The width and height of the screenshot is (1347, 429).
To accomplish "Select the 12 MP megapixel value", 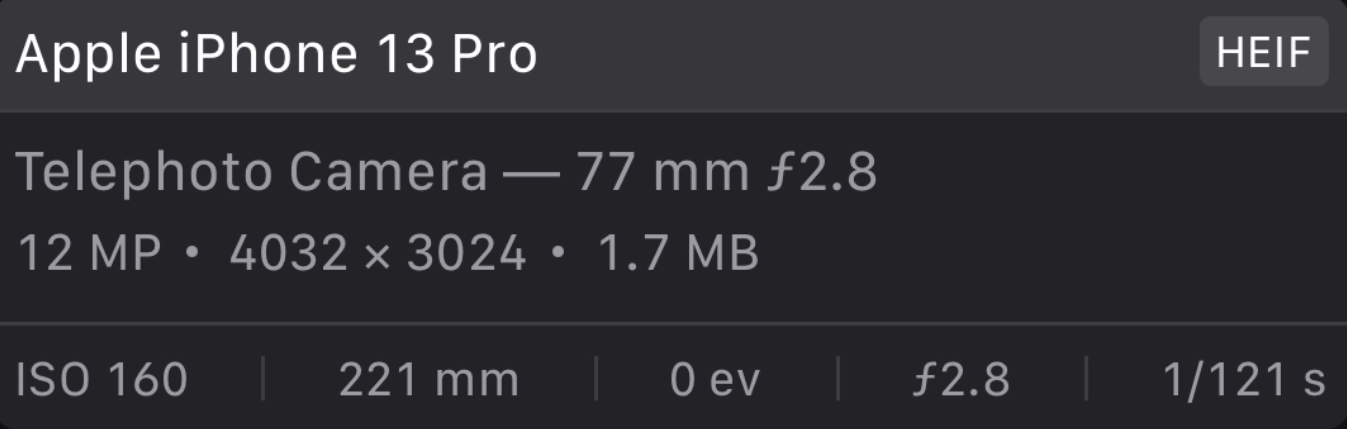I will (x=89, y=254).
